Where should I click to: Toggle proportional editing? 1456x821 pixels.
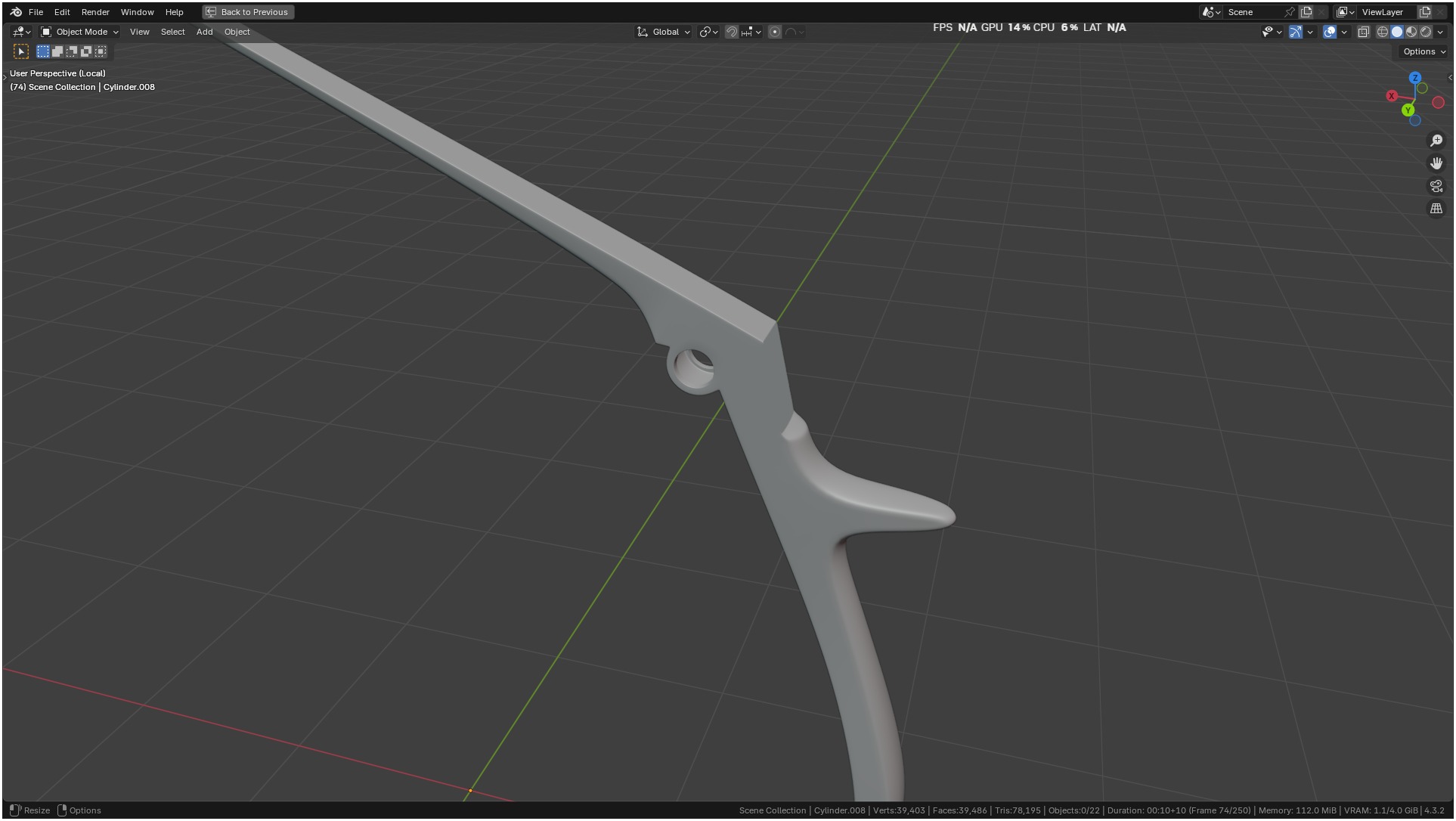pos(775,32)
